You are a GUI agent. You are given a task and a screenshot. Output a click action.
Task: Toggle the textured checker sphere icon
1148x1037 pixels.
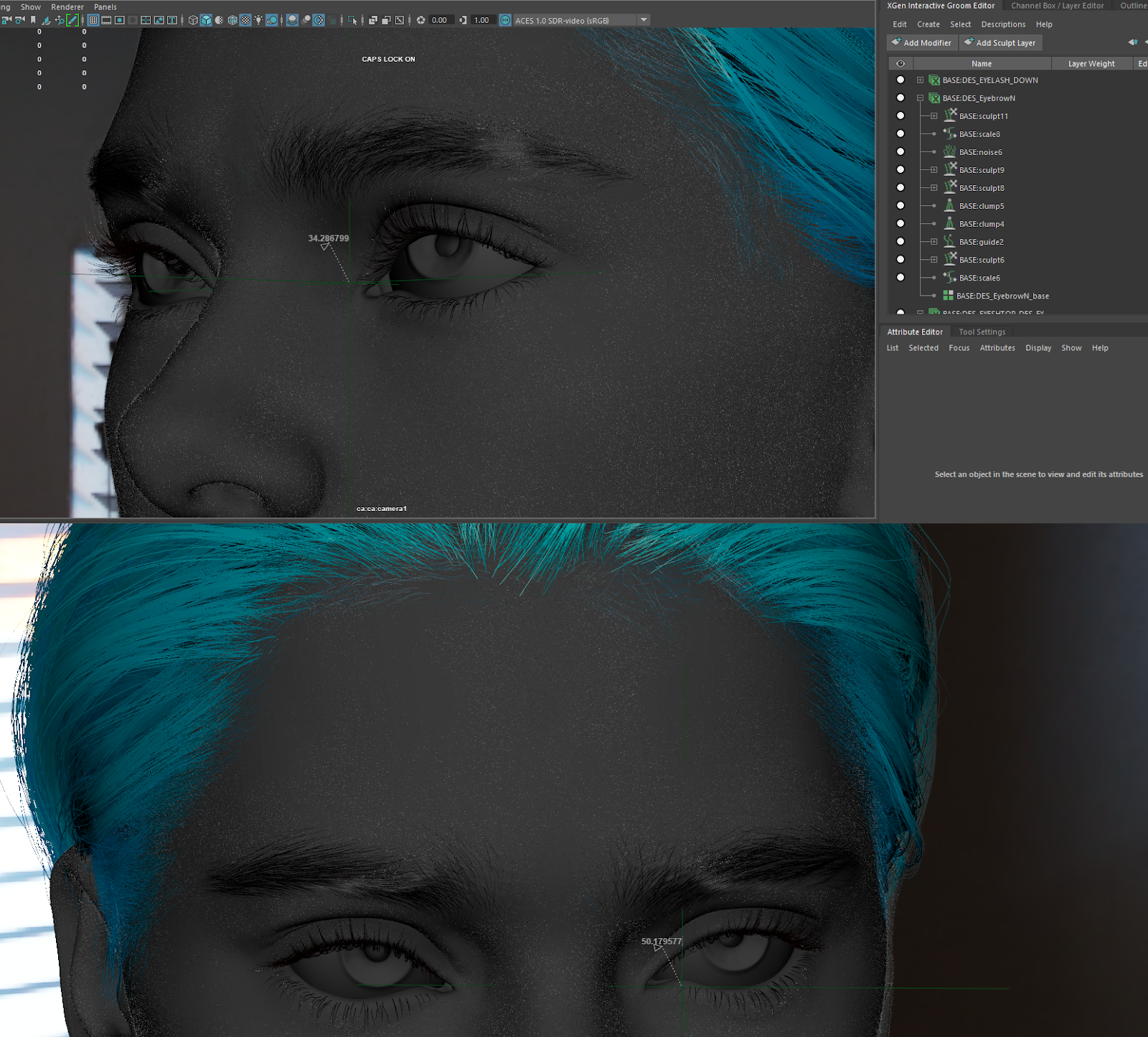245,20
